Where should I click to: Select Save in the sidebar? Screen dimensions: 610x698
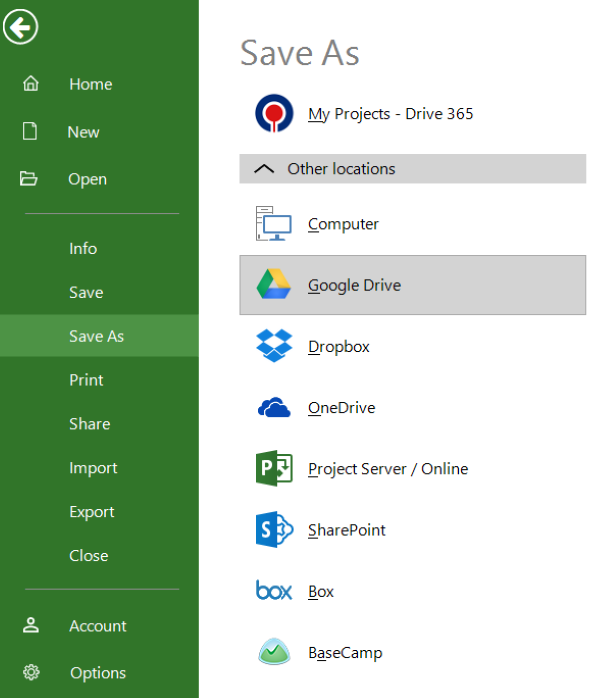(x=86, y=292)
